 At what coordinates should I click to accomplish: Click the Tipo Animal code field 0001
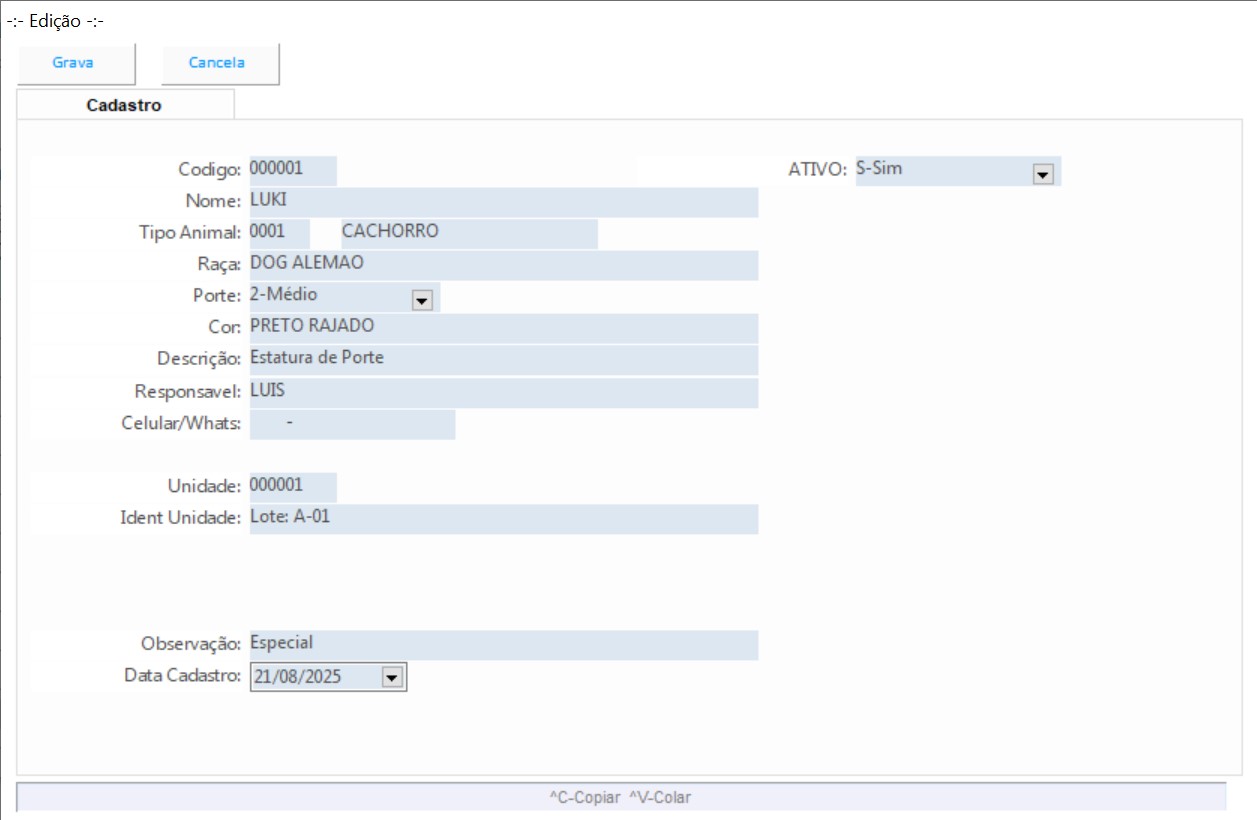point(278,233)
